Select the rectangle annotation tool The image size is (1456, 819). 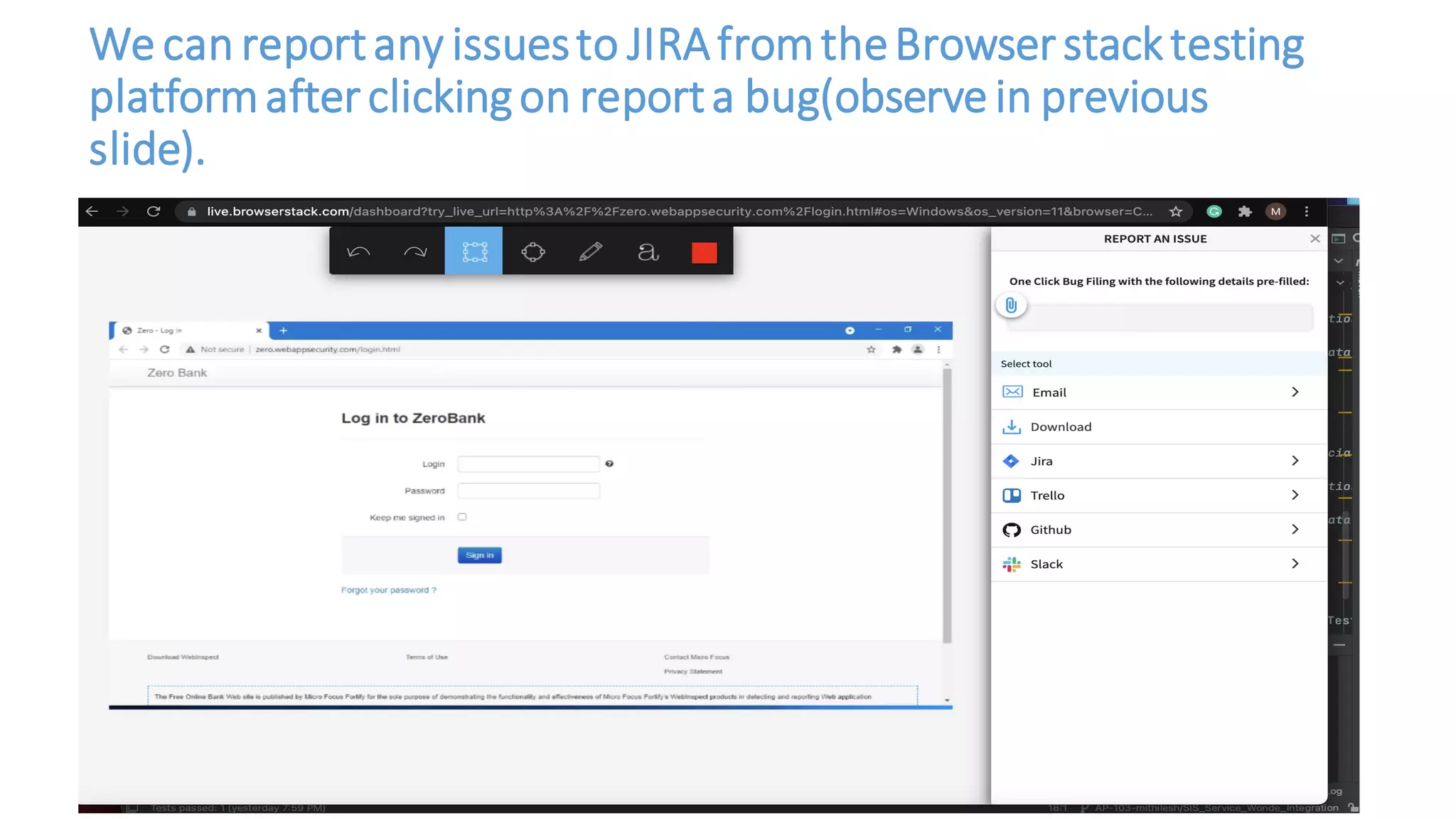[474, 251]
